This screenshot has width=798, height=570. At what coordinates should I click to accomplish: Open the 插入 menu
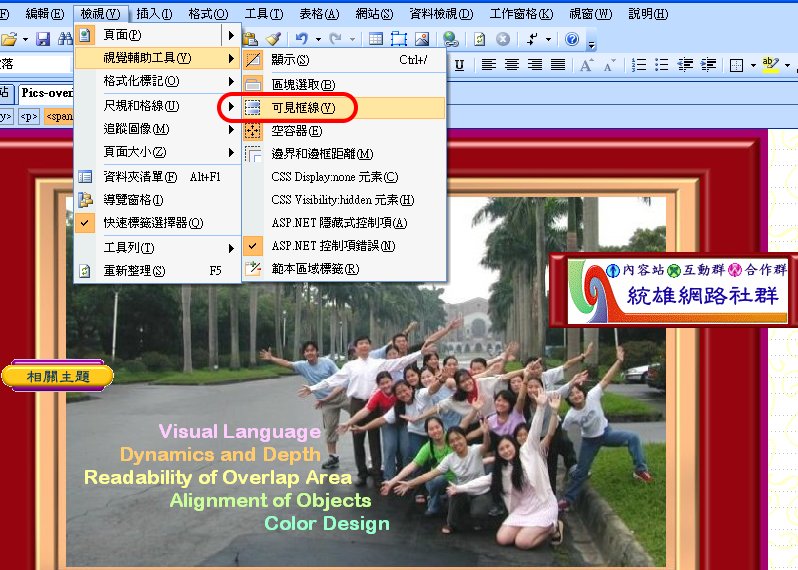(x=154, y=14)
